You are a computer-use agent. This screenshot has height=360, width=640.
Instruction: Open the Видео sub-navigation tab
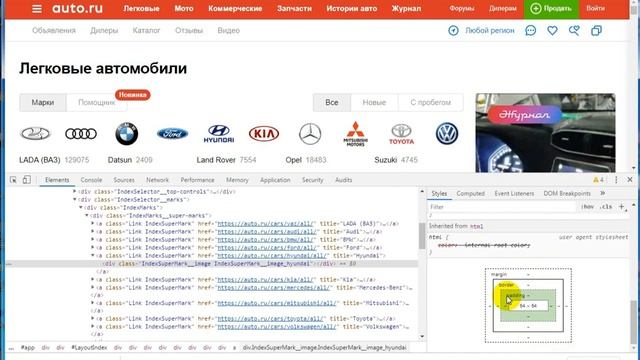(229, 31)
